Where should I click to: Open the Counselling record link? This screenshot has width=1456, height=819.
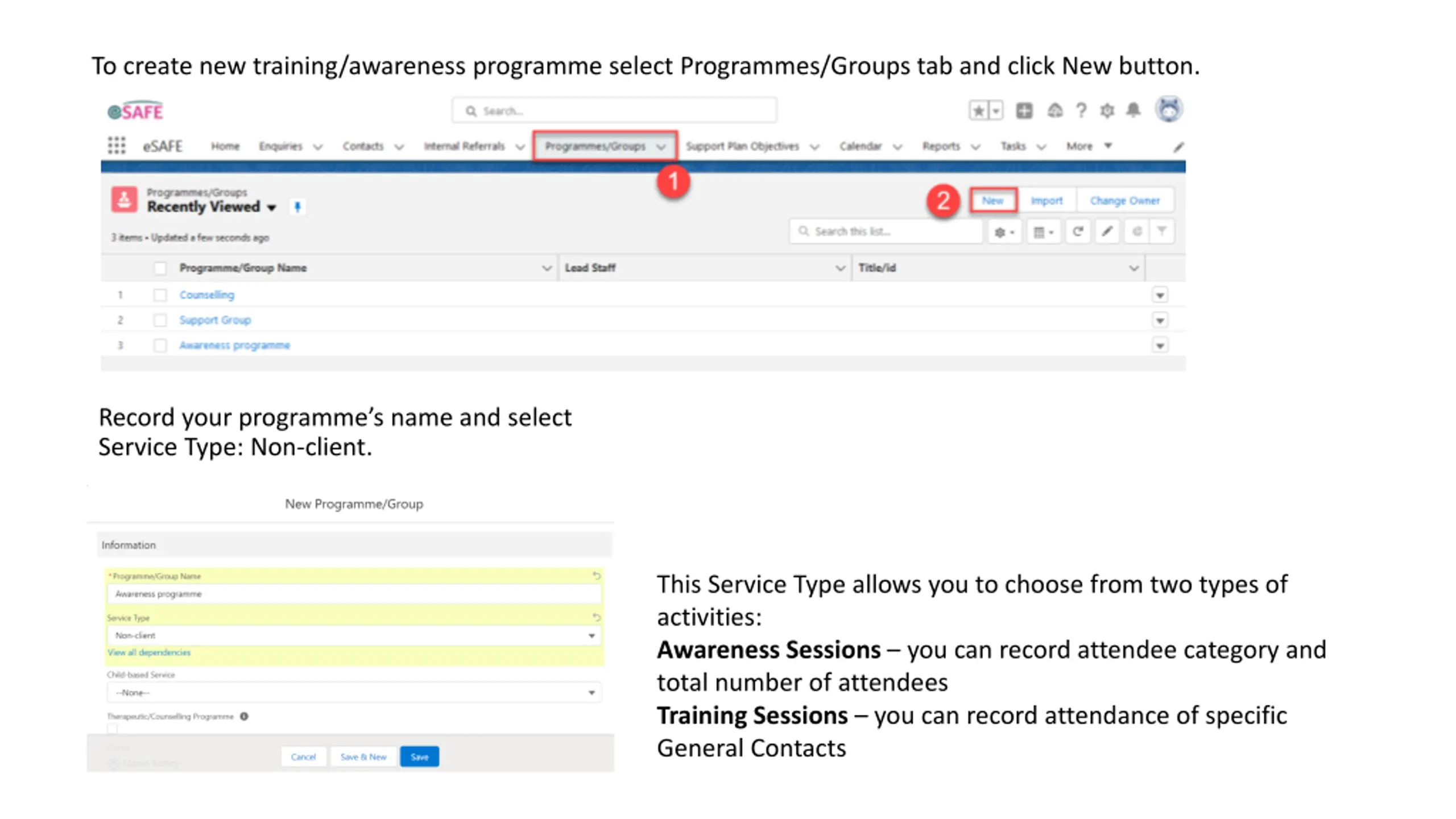point(207,295)
